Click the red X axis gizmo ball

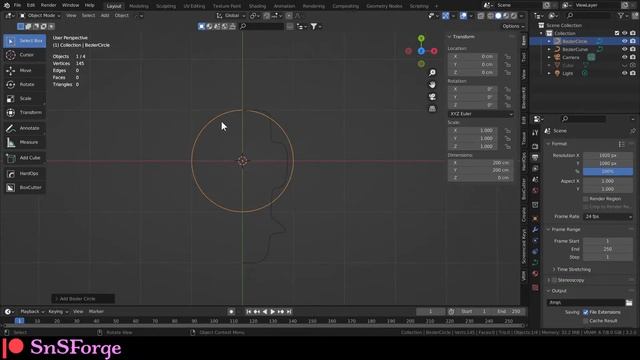click(x=434, y=51)
